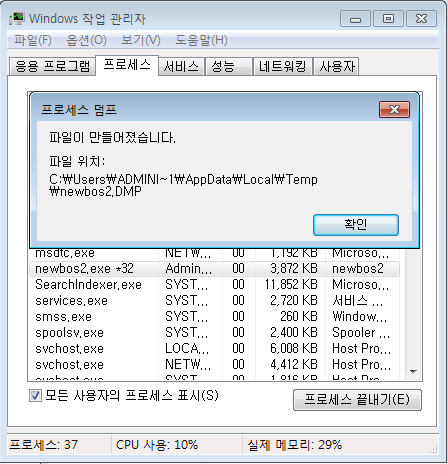Click the process list scroll down arrow
The image size is (447, 464).
coord(413,372)
